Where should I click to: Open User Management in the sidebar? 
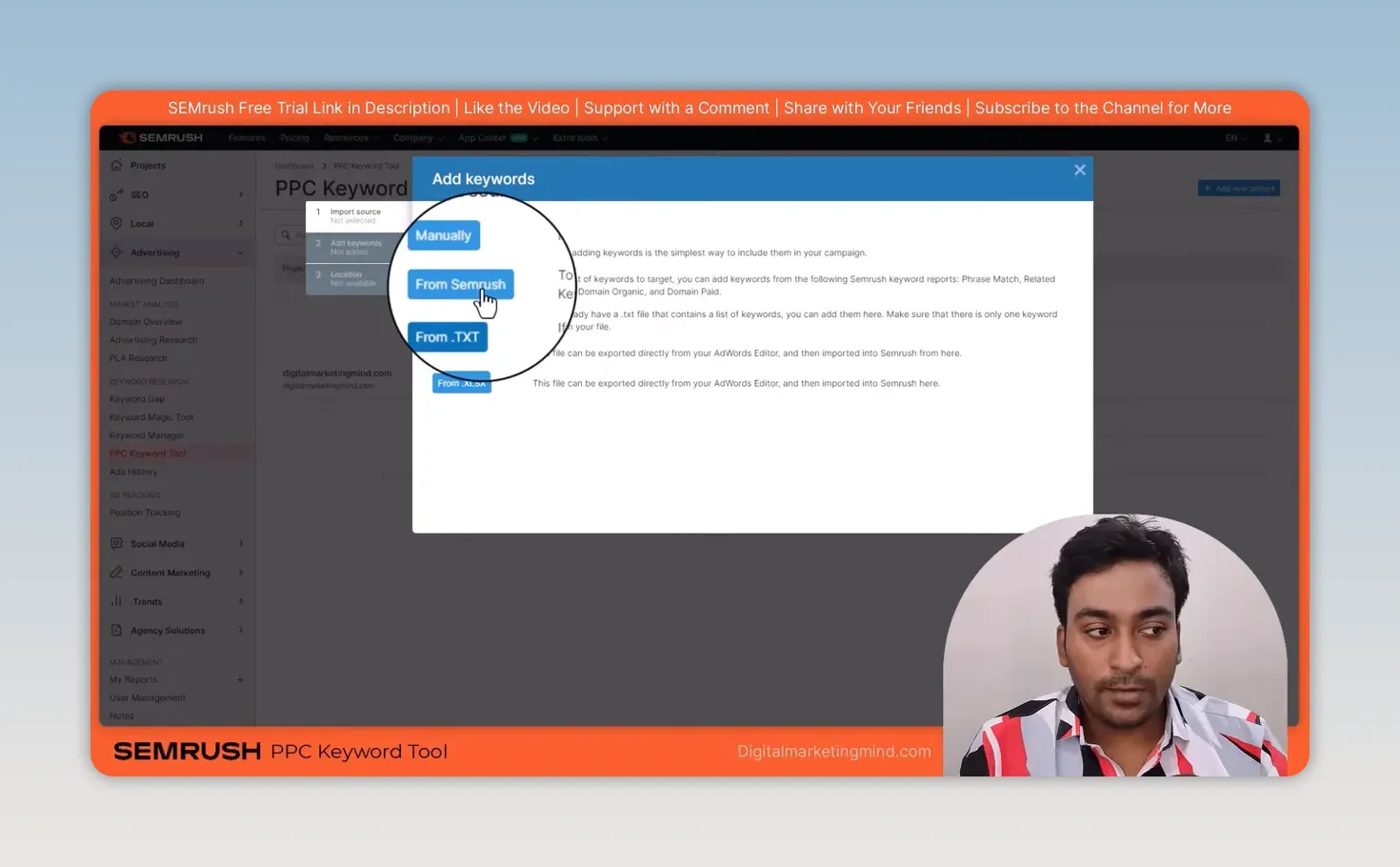[x=148, y=697]
